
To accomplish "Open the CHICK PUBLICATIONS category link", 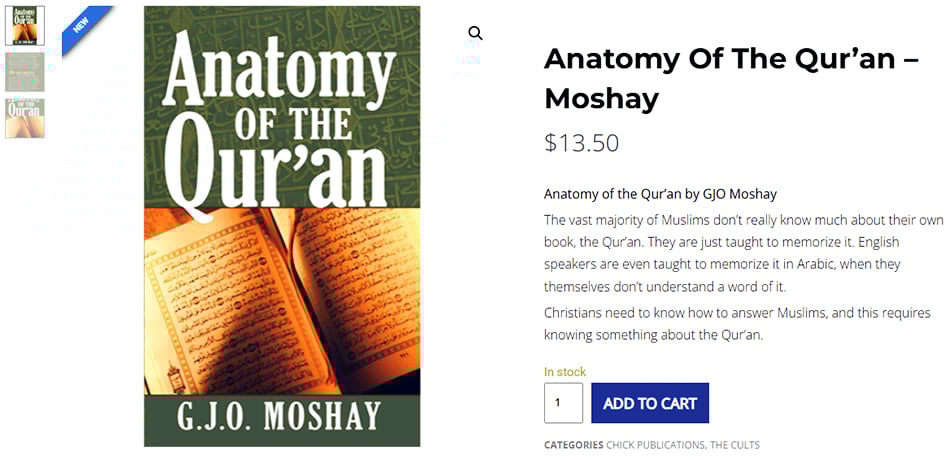I will click(x=655, y=445).
